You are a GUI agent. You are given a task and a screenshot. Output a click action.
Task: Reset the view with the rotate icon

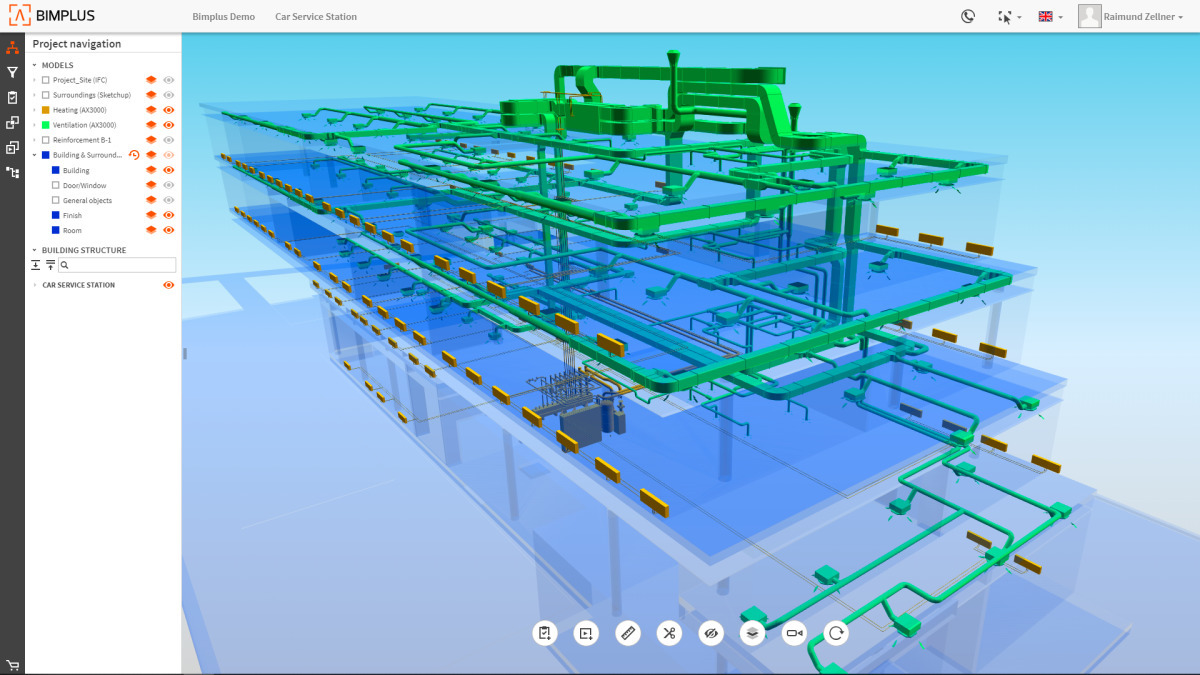tap(836, 633)
